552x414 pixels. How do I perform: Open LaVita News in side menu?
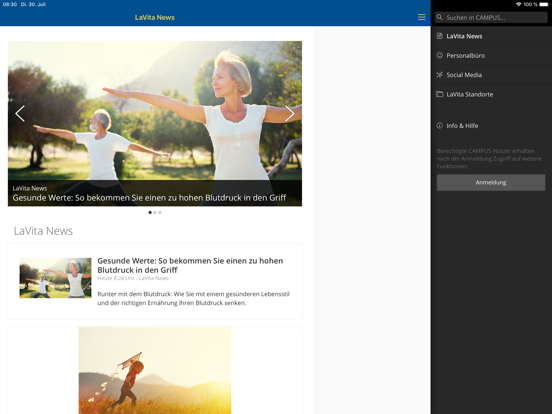(491, 36)
